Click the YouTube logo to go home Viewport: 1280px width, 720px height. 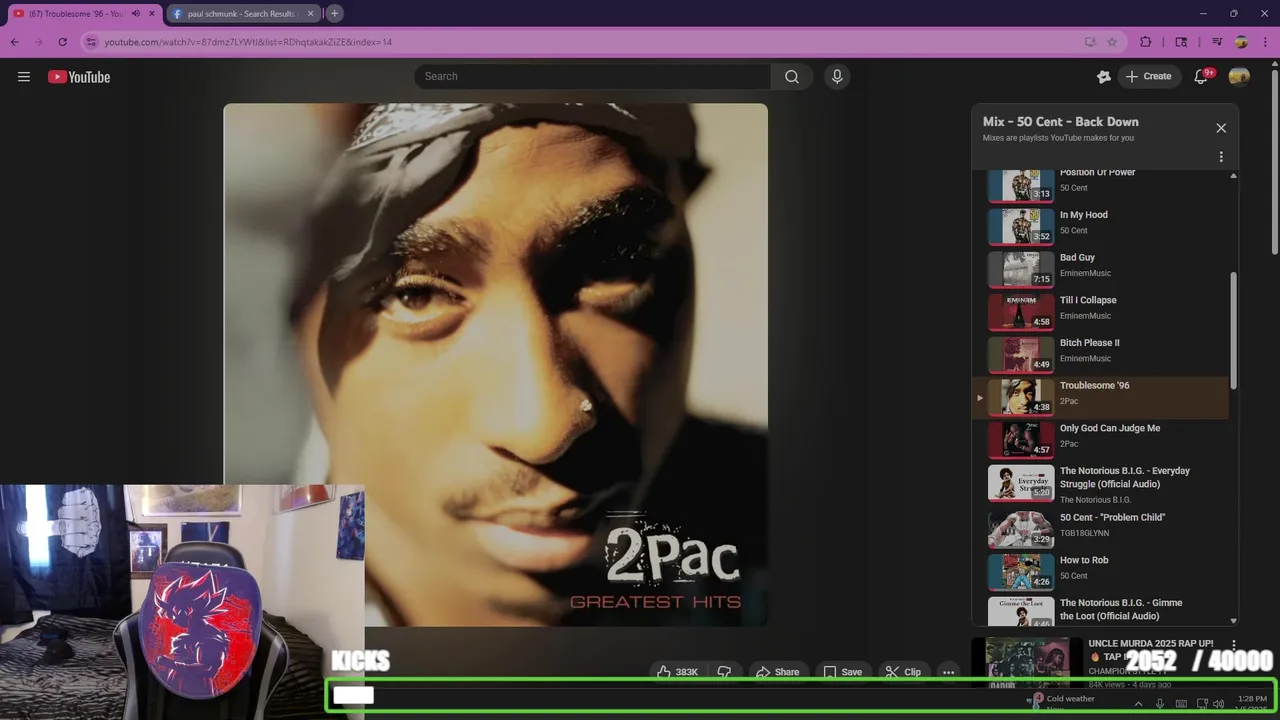(79, 77)
